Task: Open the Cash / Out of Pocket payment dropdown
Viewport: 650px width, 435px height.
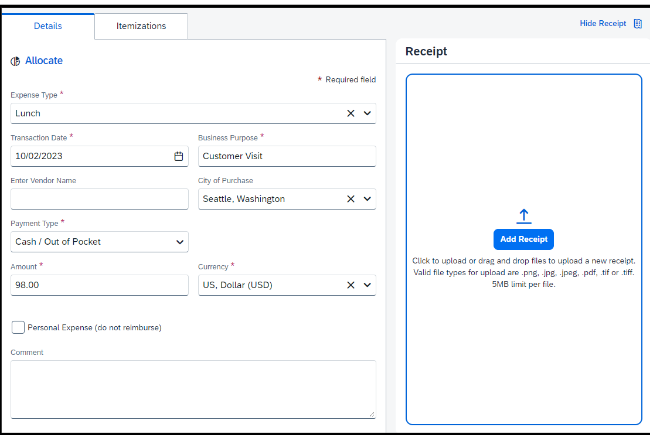Action: pos(99,242)
